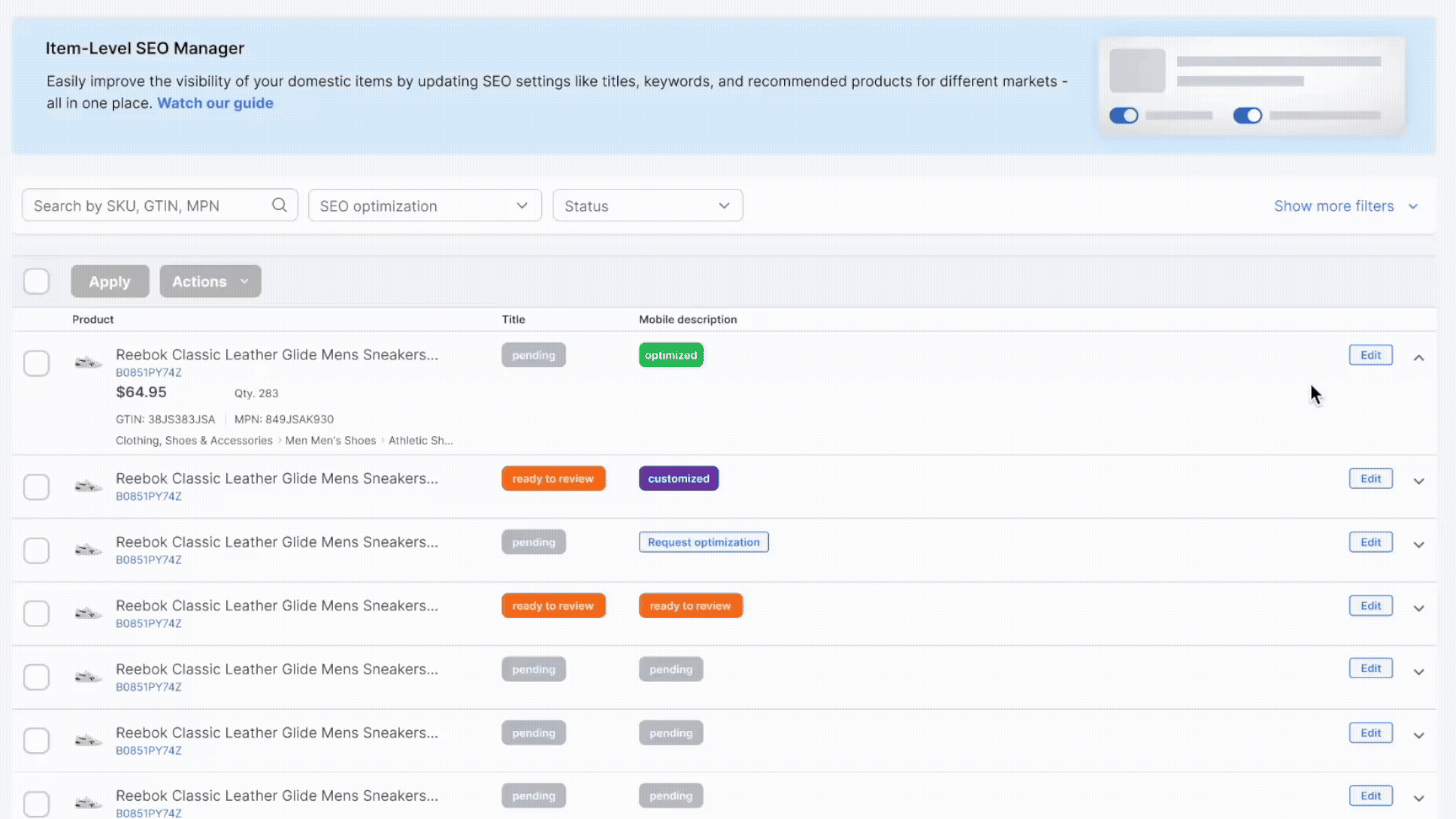Click Men Men's Shoes breadcrumb

[331, 441]
